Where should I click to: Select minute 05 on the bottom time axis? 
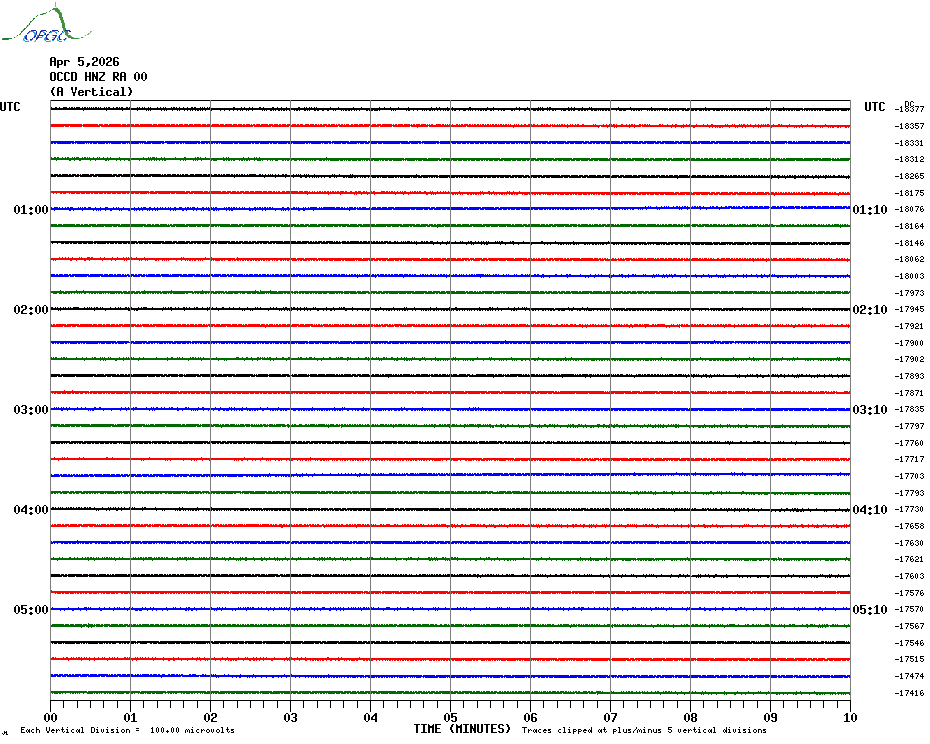[451, 717]
